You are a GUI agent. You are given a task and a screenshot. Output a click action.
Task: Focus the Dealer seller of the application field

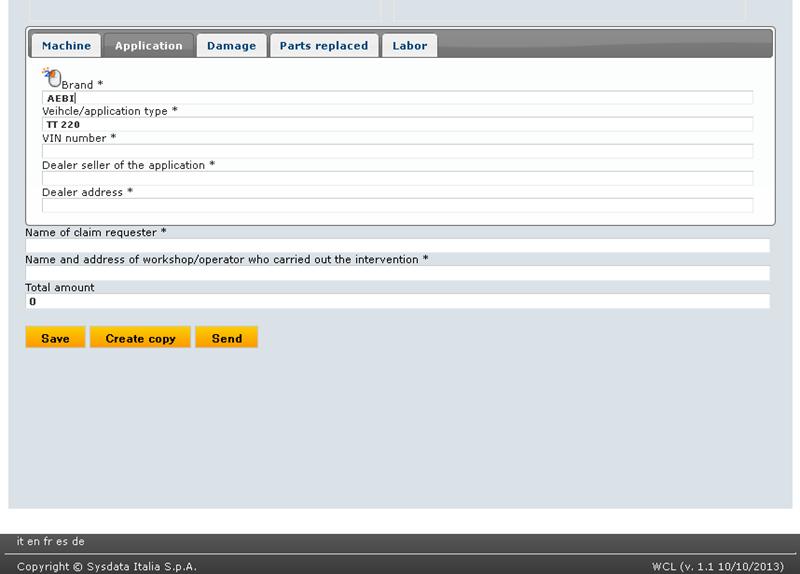coord(397,179)
